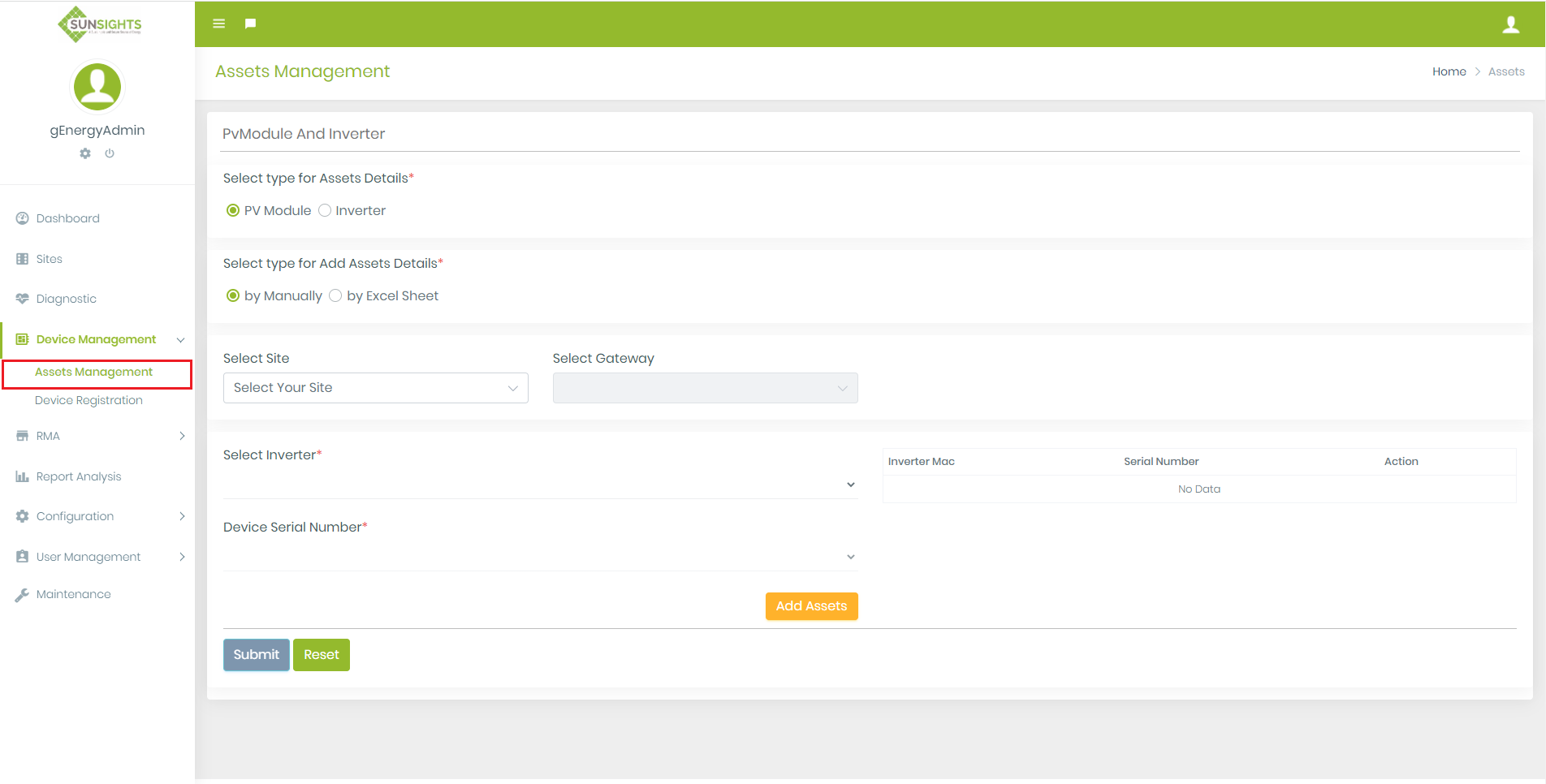Select the Inverter radio button
This screenshot has height=784, width=1546.
325,209
